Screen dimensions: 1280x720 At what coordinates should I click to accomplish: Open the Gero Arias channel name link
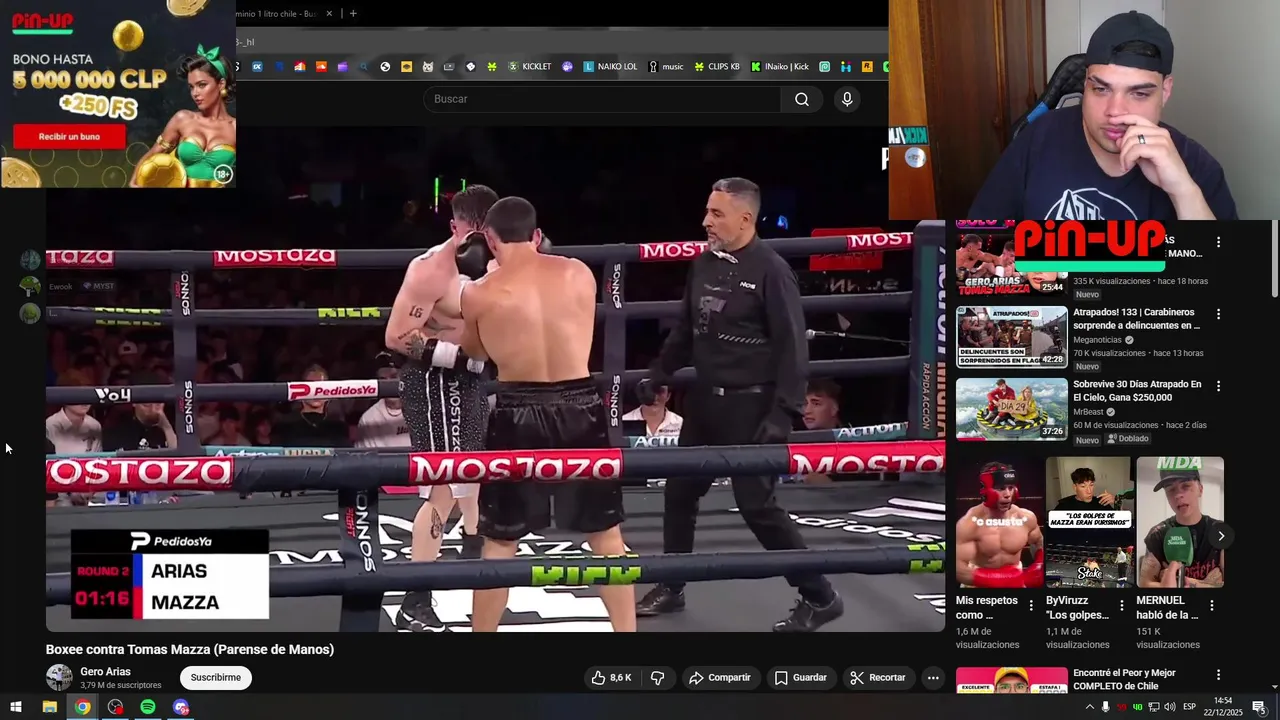(x=105, y=672)
